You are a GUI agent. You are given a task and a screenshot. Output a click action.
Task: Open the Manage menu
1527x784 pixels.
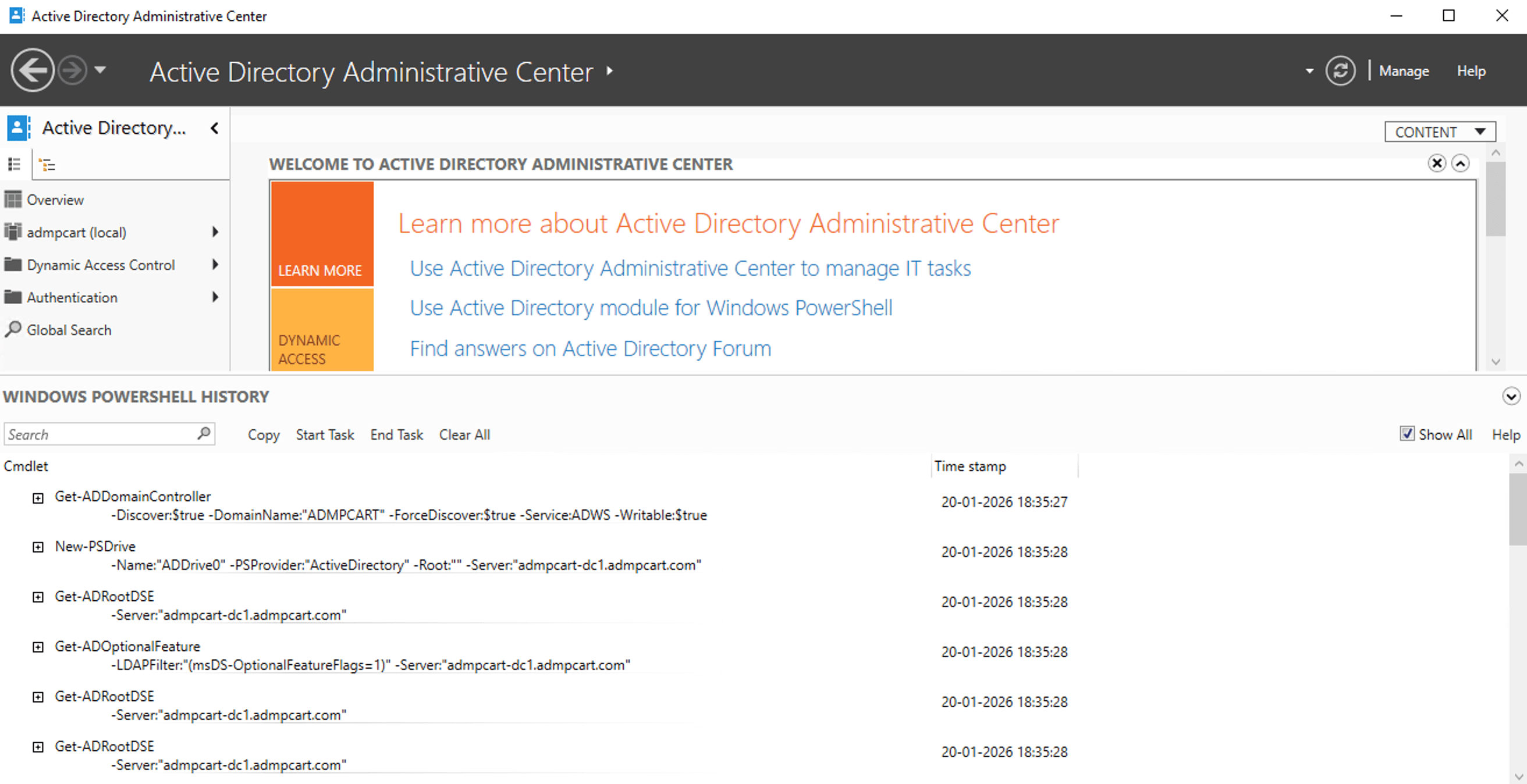1404,70
